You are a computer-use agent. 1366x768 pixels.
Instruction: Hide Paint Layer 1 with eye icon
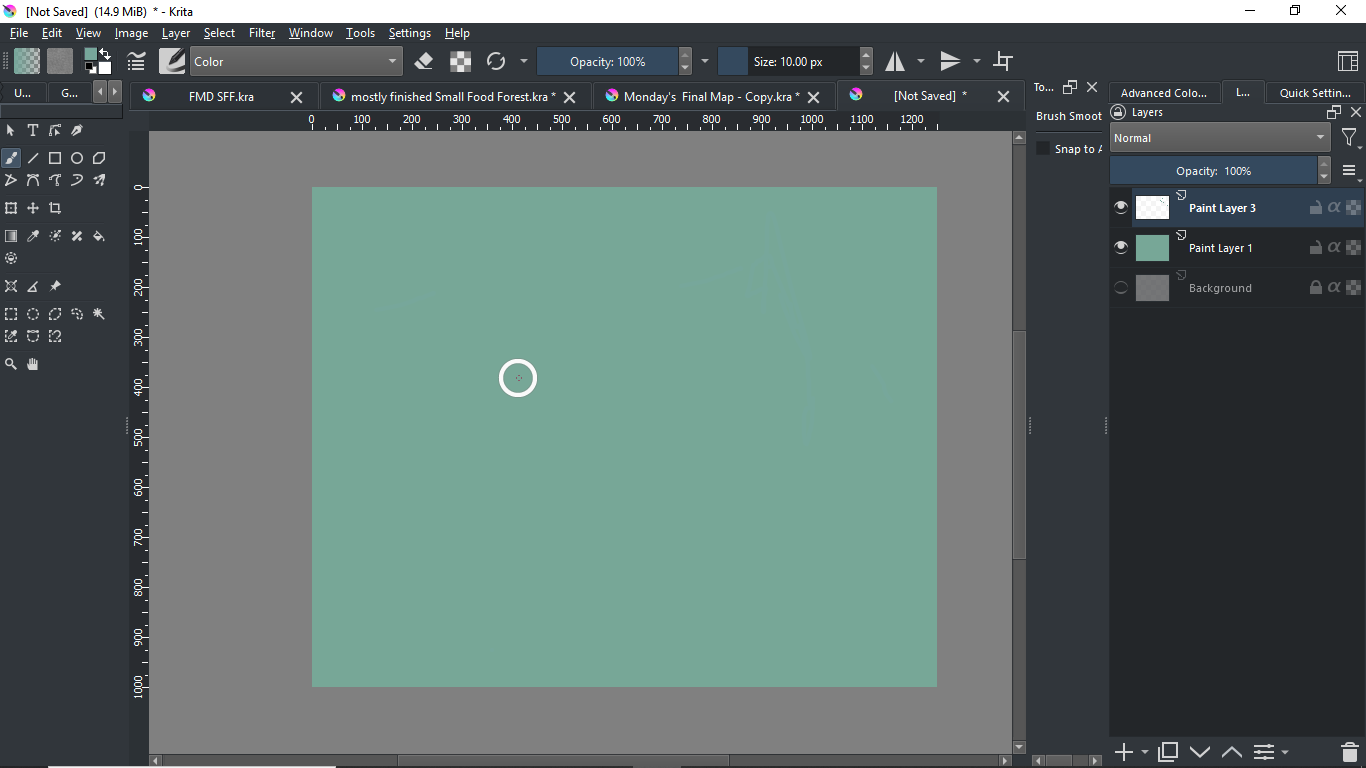(1121, 248)
